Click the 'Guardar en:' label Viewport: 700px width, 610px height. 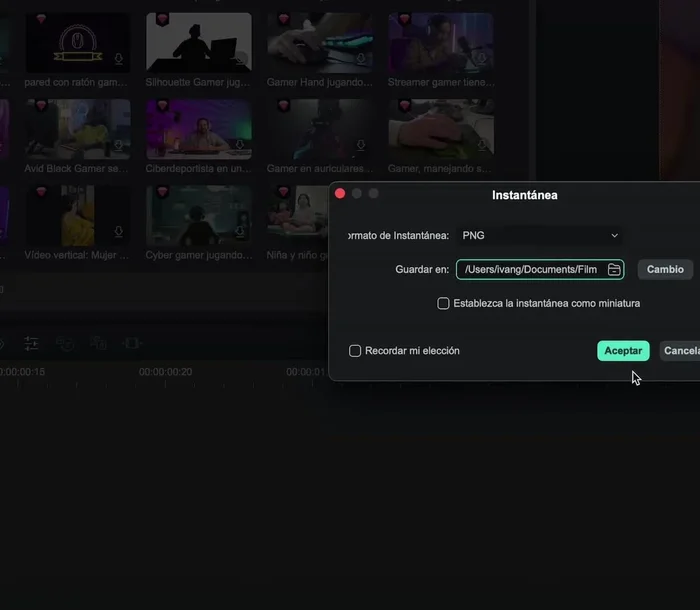[x=422, y=269]
